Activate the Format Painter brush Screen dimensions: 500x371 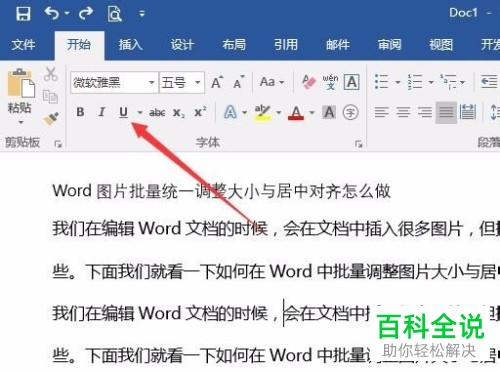point(51,119)
